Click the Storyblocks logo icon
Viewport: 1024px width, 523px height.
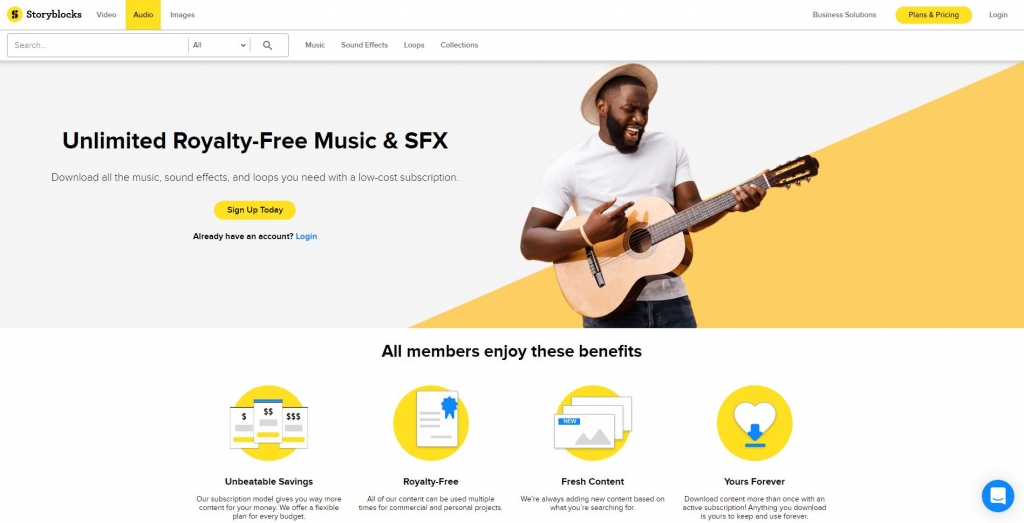point(14,14)
